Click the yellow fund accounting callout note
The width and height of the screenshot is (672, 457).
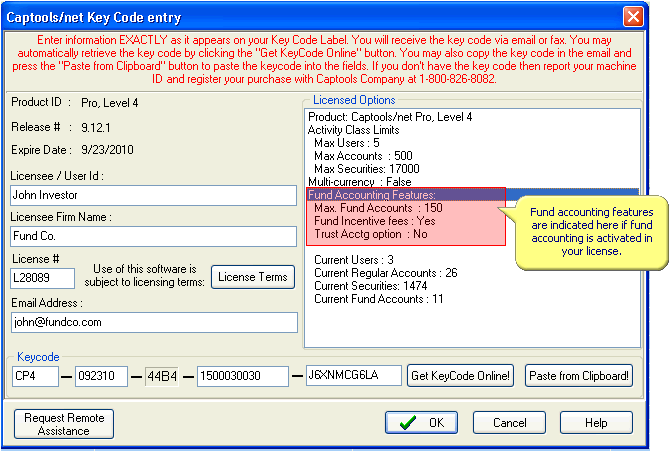tap(591, 232)
